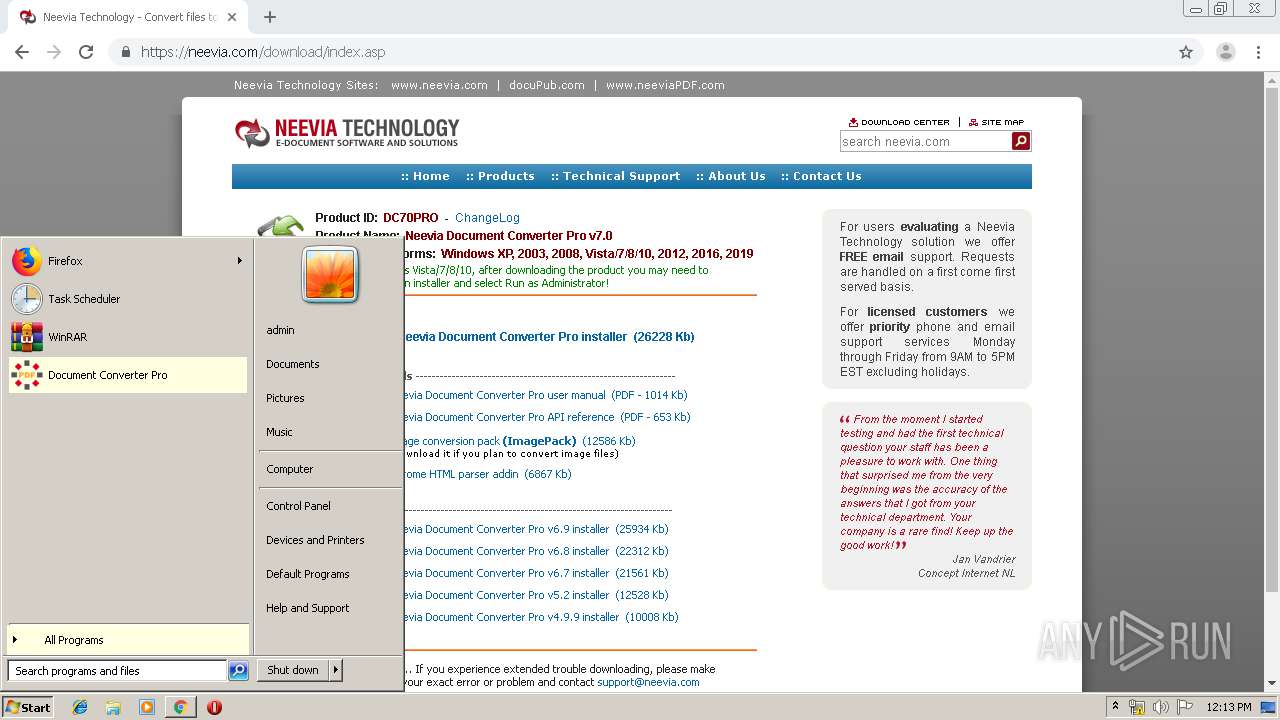Open File Explorer from taskbar
The width and height of the screenshot is (1280, 720).
point(113,707)
